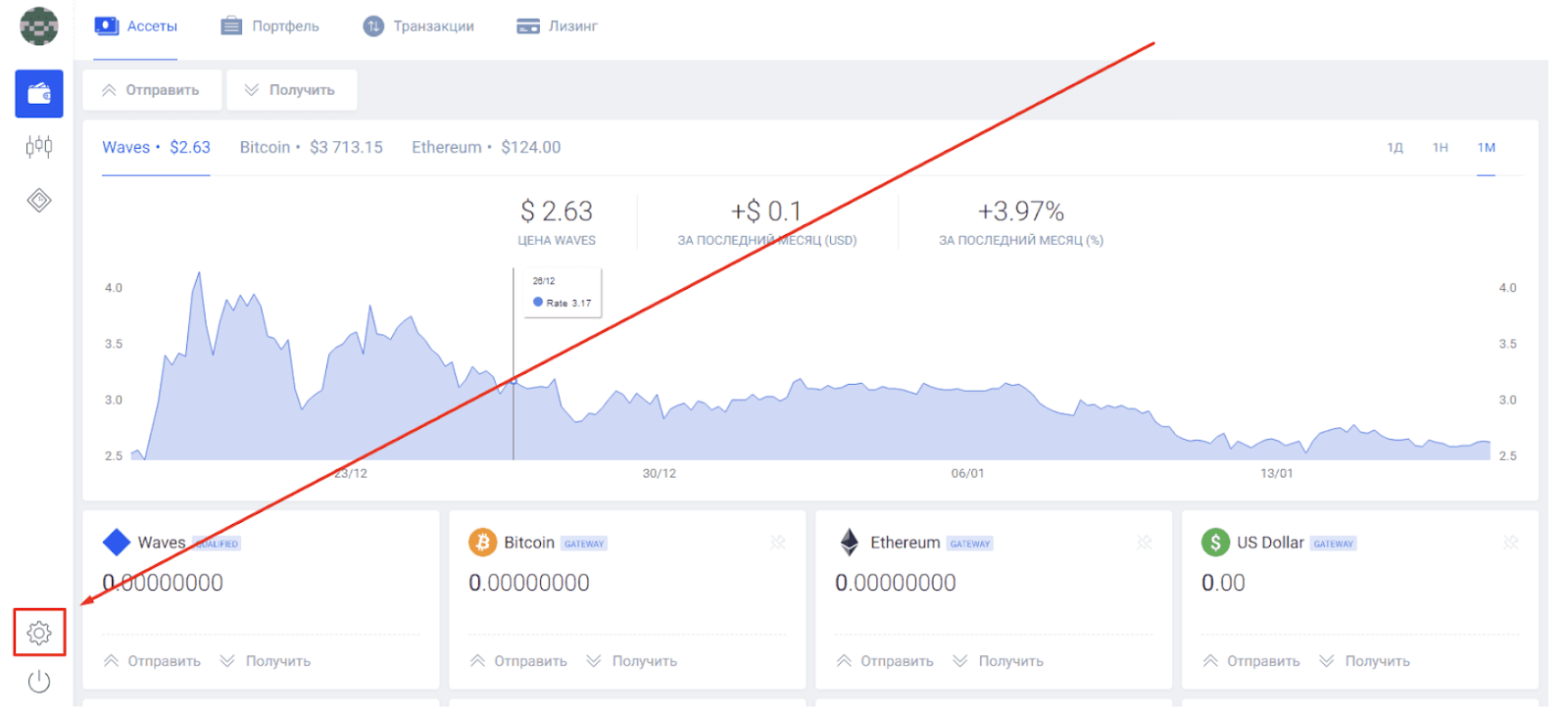Viewport: 1568px width, 711px height.
Task: Click the "+3.97%" monthly percent value
Action: 1021,212
